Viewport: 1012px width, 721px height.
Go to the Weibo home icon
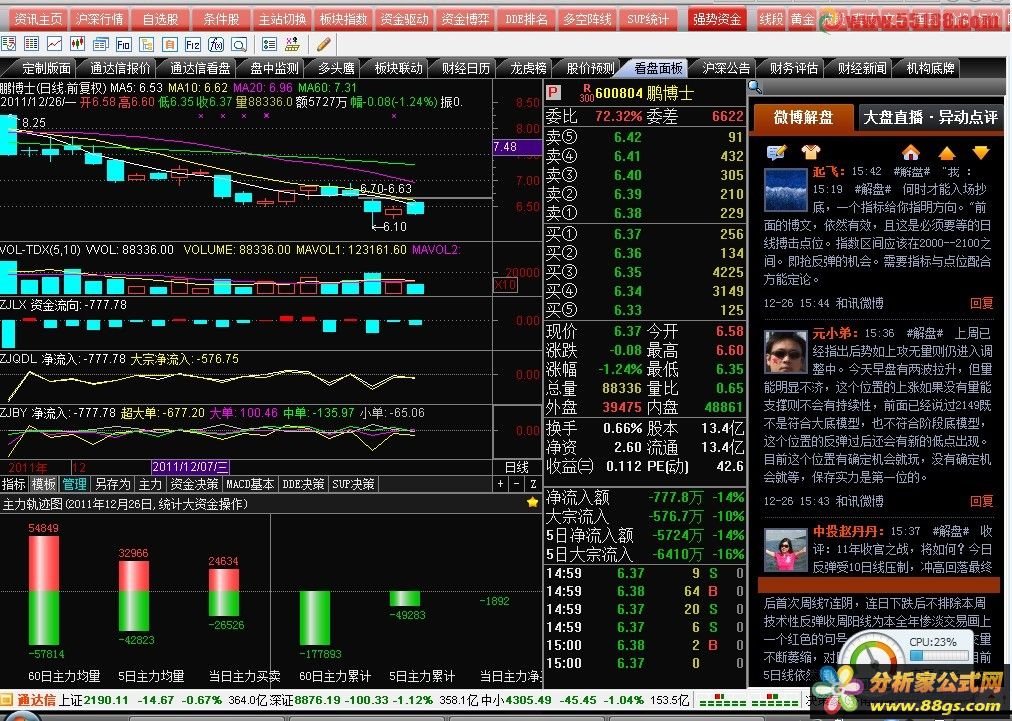(x=911, y=152)
